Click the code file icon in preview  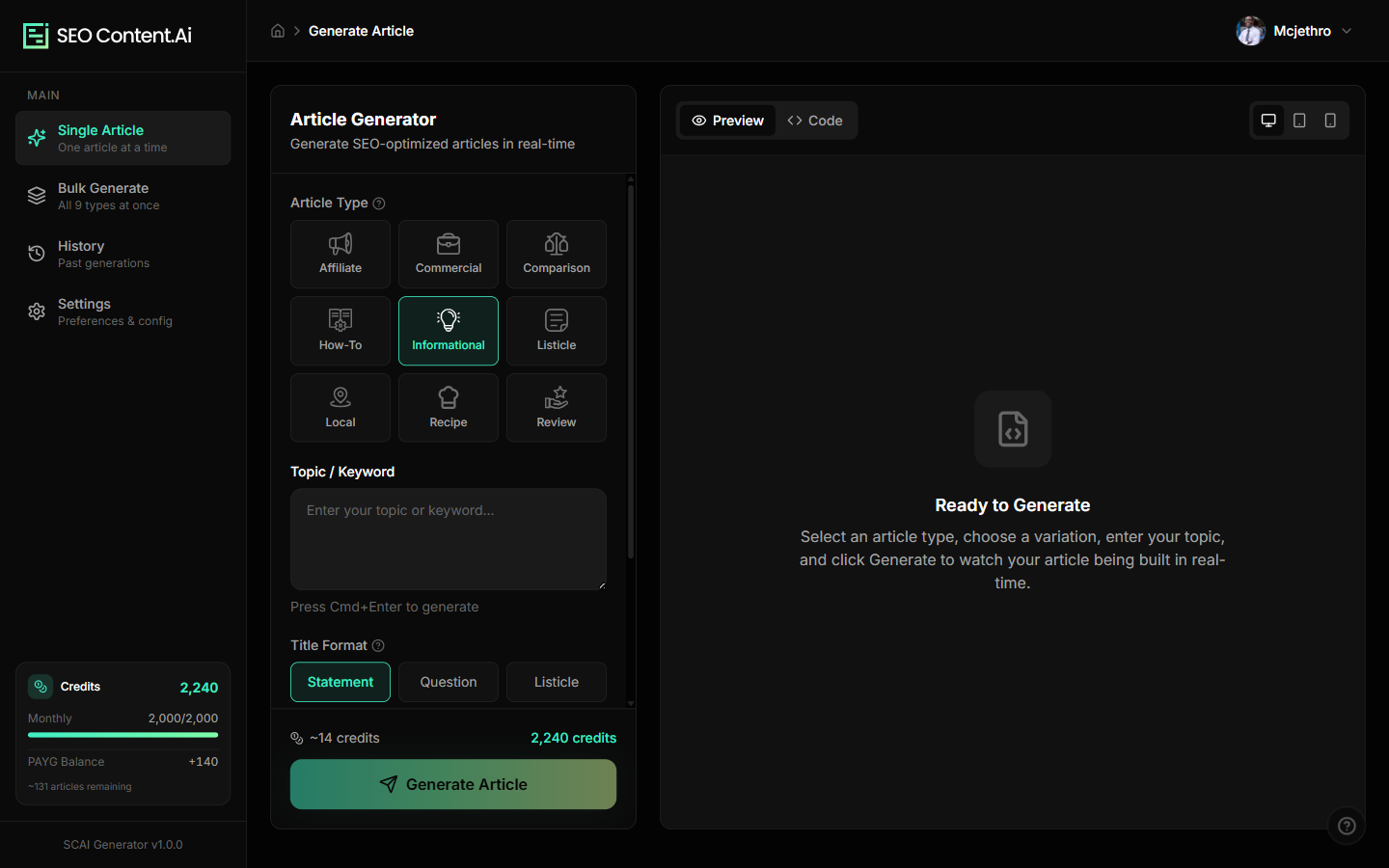1013,429
